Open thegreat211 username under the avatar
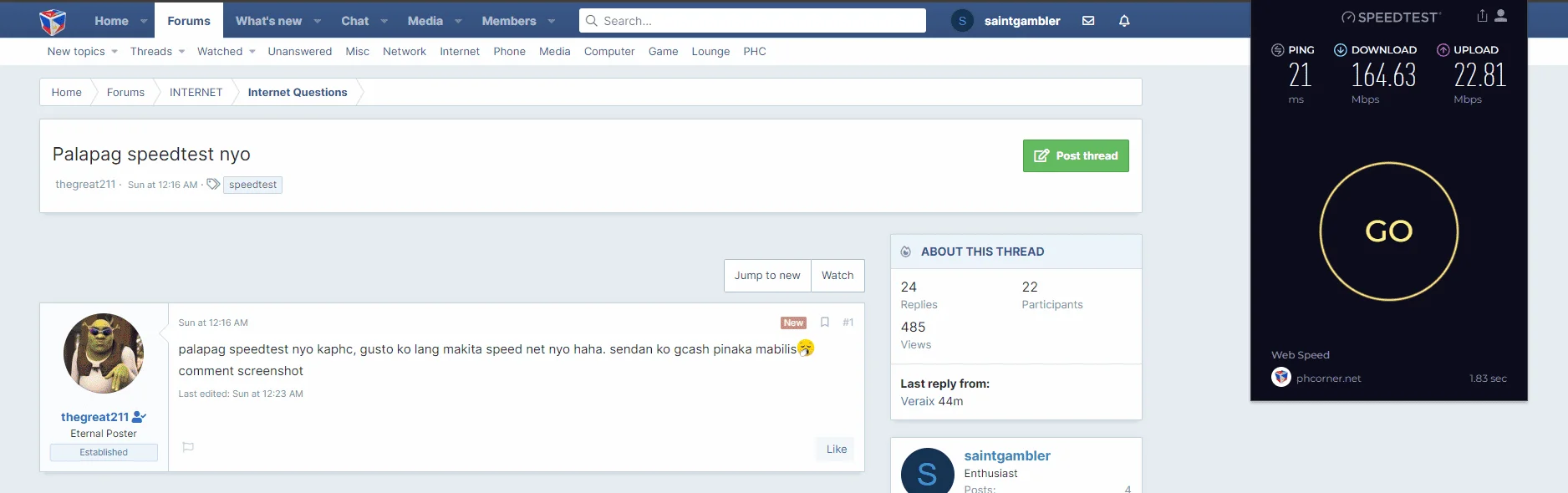 (x=94, y=417)
